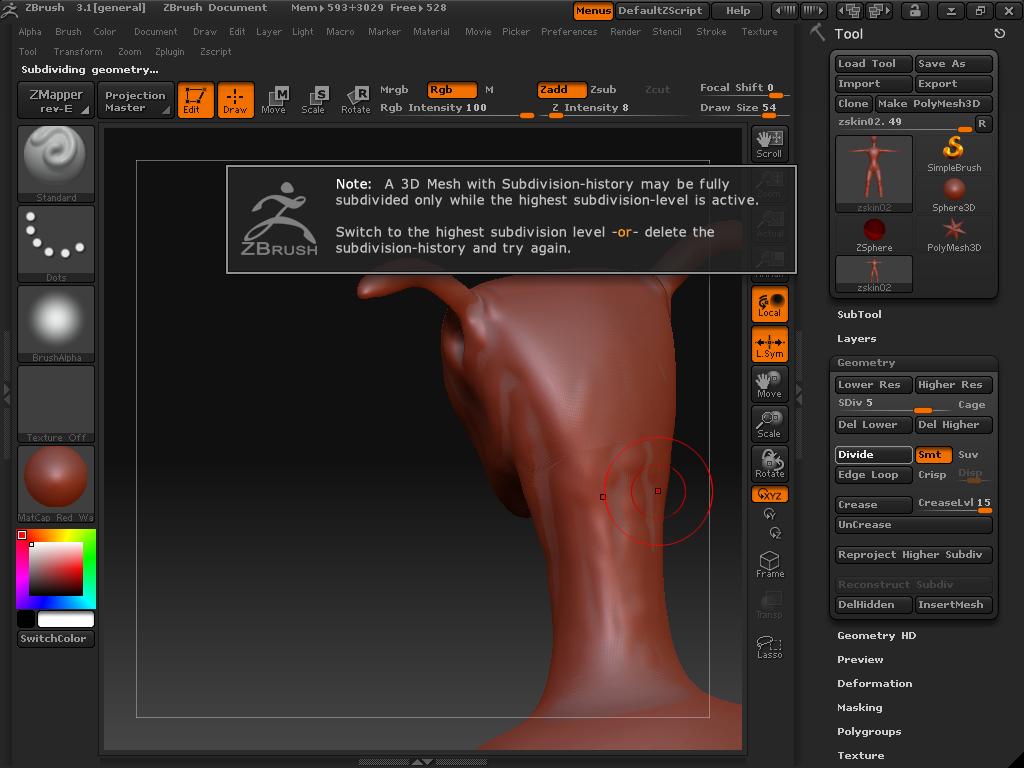The width and height of the screenshot is (1024, 768).
Task: Select the Scale tool in top toolbar
Action: click(x=313, y=100)
